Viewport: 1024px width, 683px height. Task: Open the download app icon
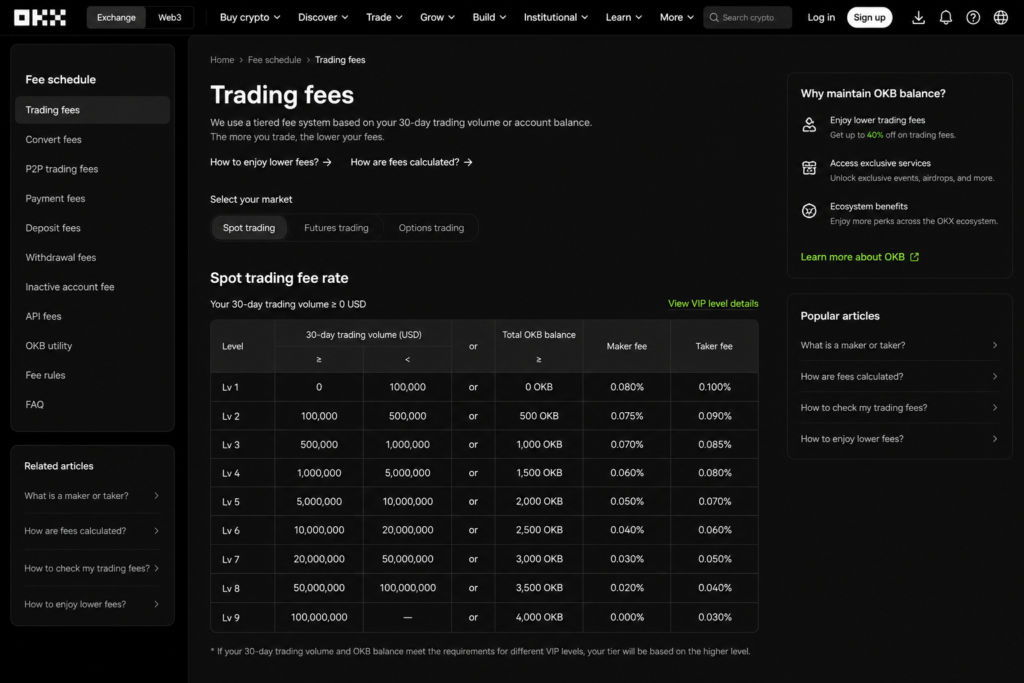click(918, 18)
